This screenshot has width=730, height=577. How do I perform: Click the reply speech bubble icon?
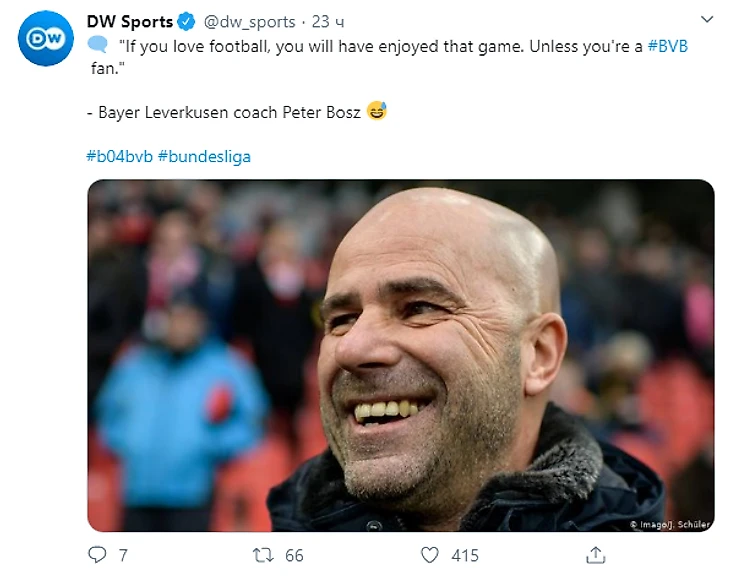coord(97,554)
